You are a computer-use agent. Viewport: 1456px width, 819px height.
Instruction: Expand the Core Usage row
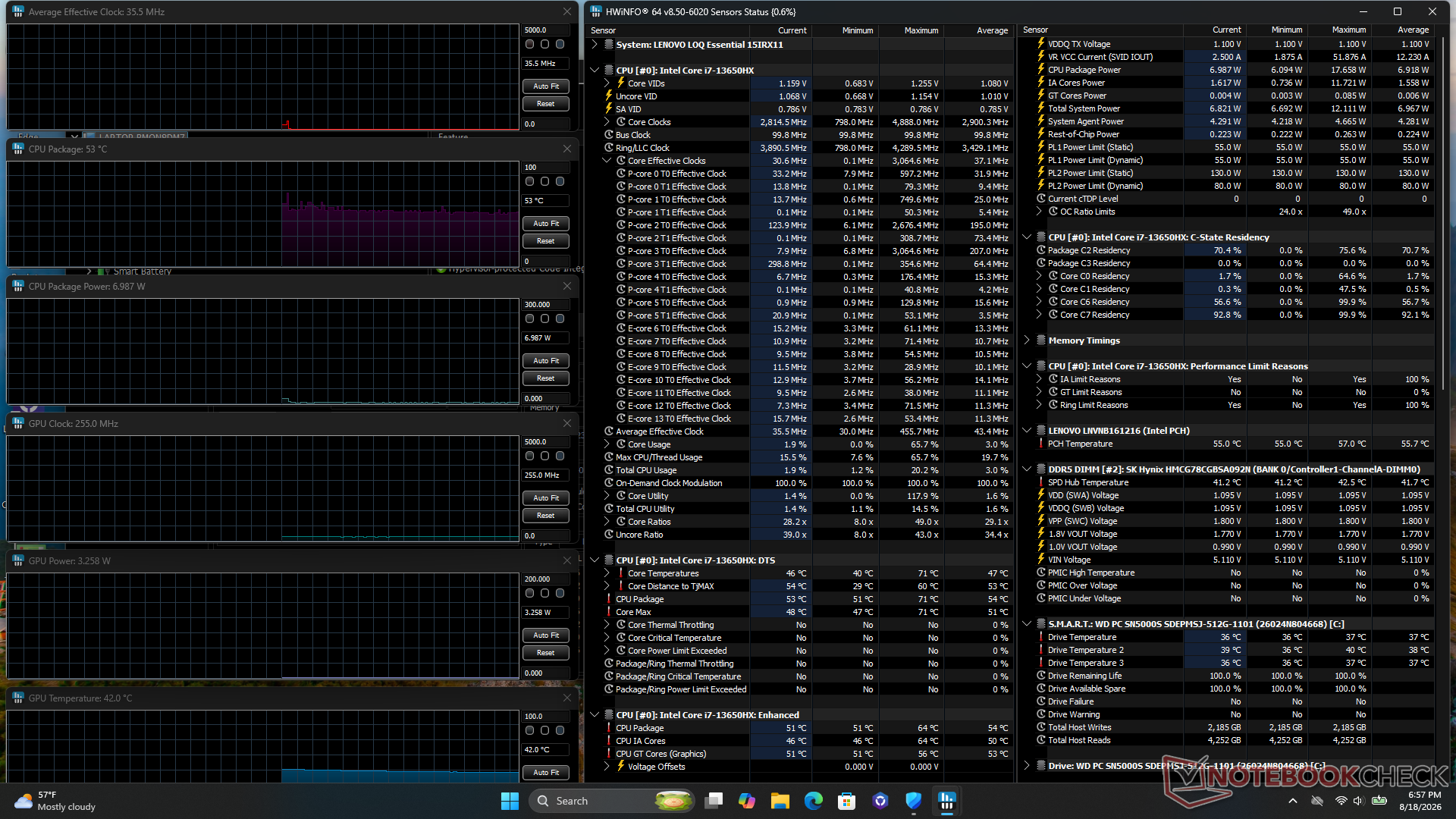click(607, 444)
